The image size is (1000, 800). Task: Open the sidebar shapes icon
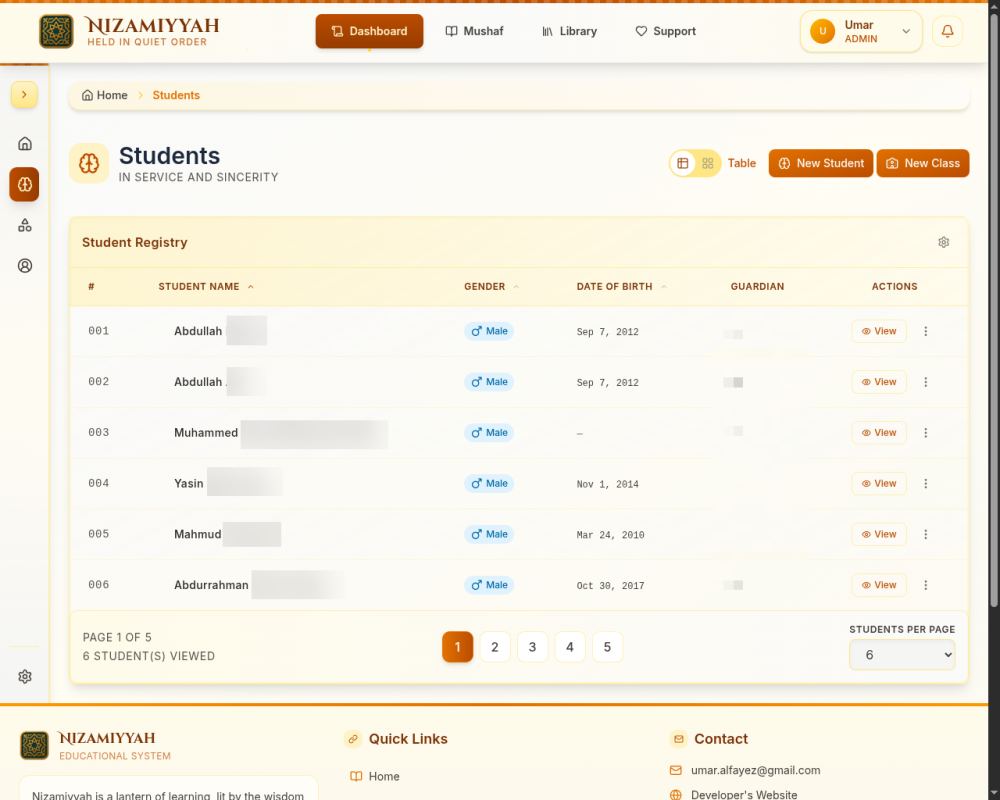click(x=25, y=225)
